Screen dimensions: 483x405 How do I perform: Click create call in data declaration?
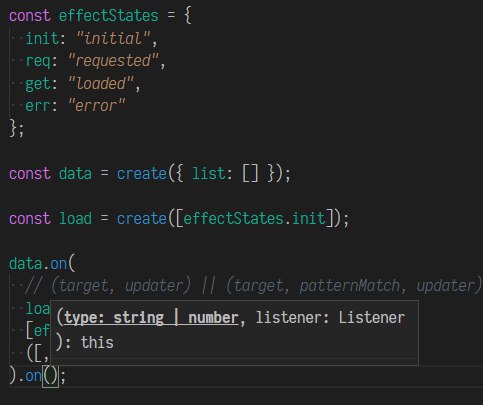point(142,174)
